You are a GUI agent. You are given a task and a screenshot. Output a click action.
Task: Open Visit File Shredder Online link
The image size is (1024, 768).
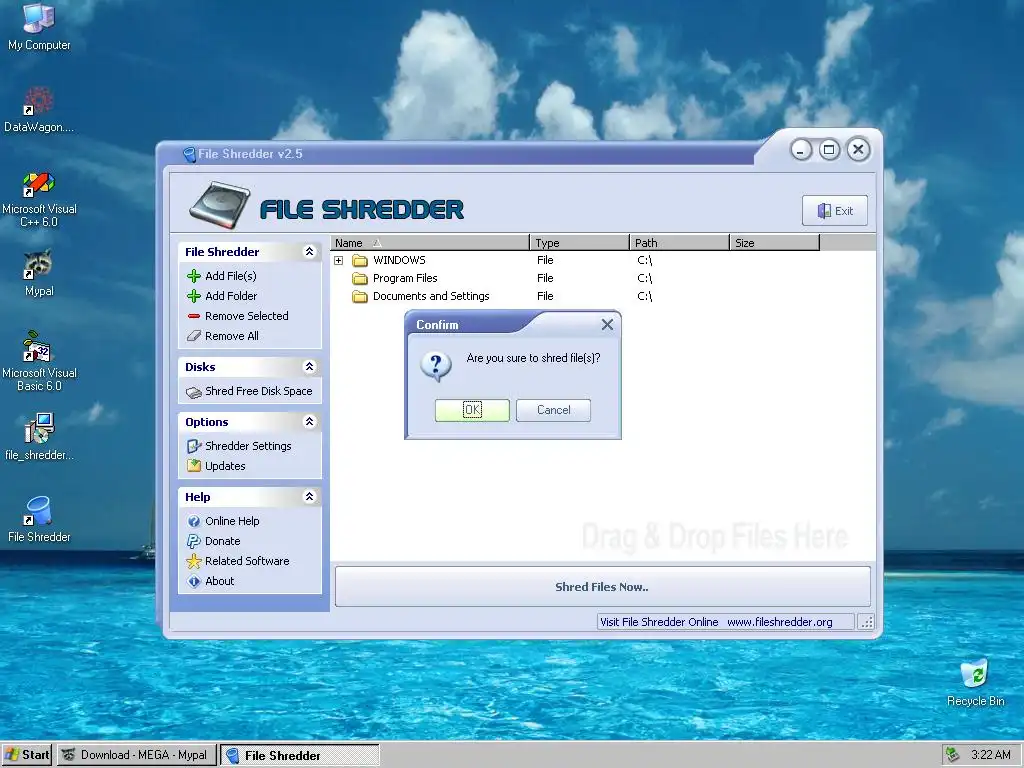pyautogui.click(x=716, y=622)
